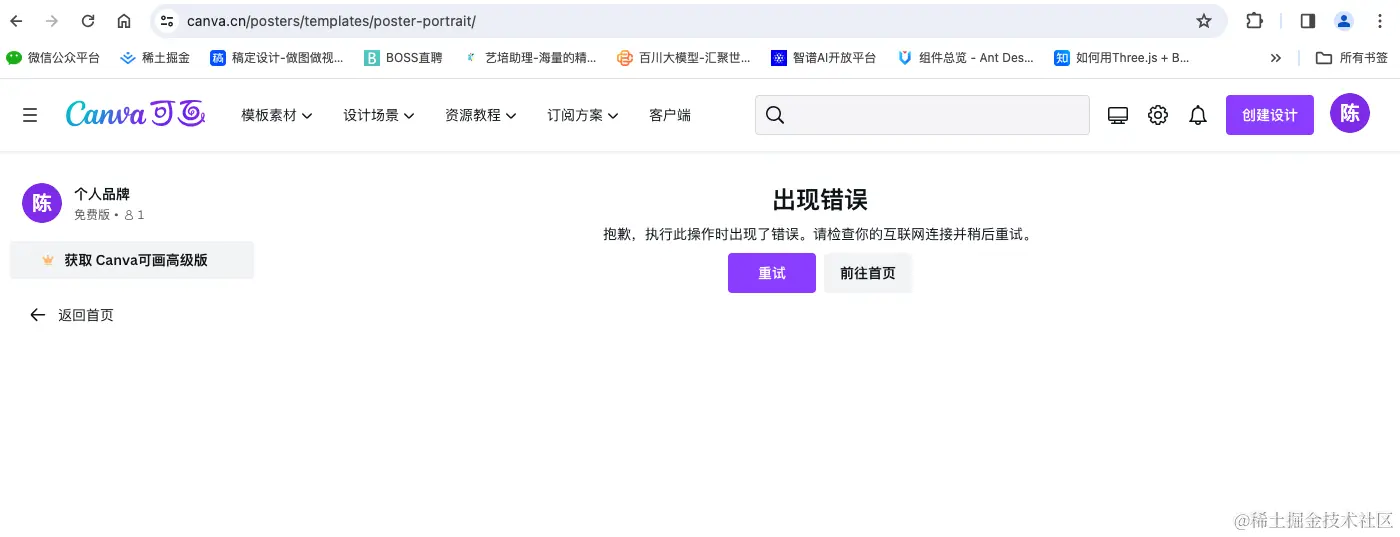Click the Canva可画 logo
The height and width of the screenshot is (537, 1400).
coord(135,114)
